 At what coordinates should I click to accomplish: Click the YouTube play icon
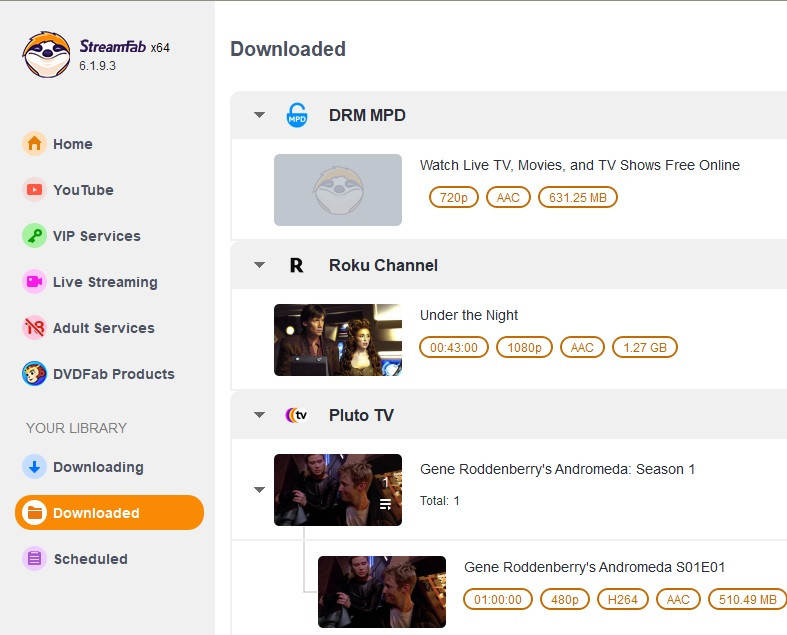tap(35, 190)
